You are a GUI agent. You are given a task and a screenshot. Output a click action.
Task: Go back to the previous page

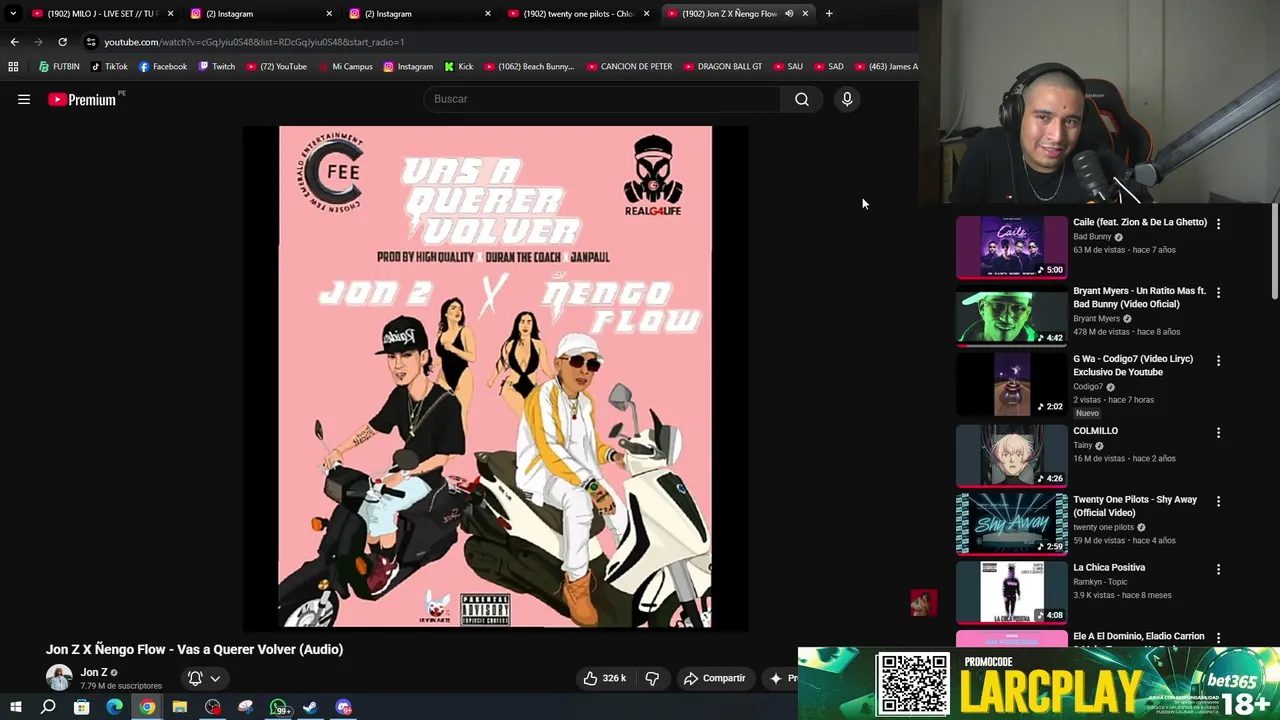[x=14, y=42]
